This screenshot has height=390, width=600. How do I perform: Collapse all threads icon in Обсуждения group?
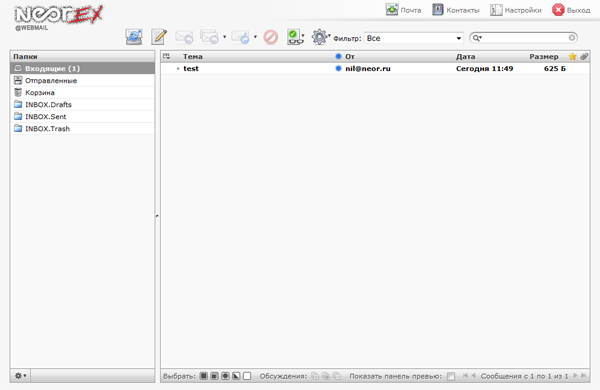coord(337,376)
